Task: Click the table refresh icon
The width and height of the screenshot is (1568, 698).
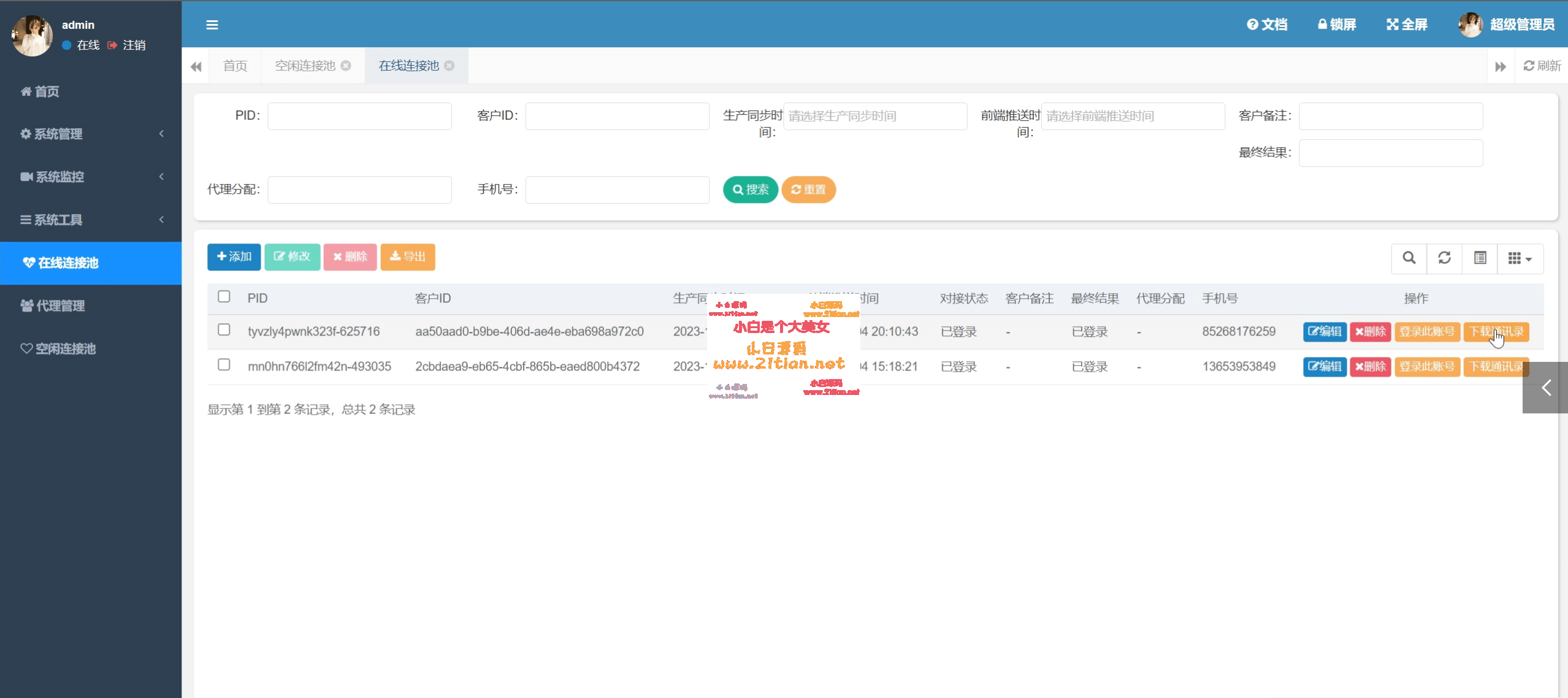Action: 1444,258
